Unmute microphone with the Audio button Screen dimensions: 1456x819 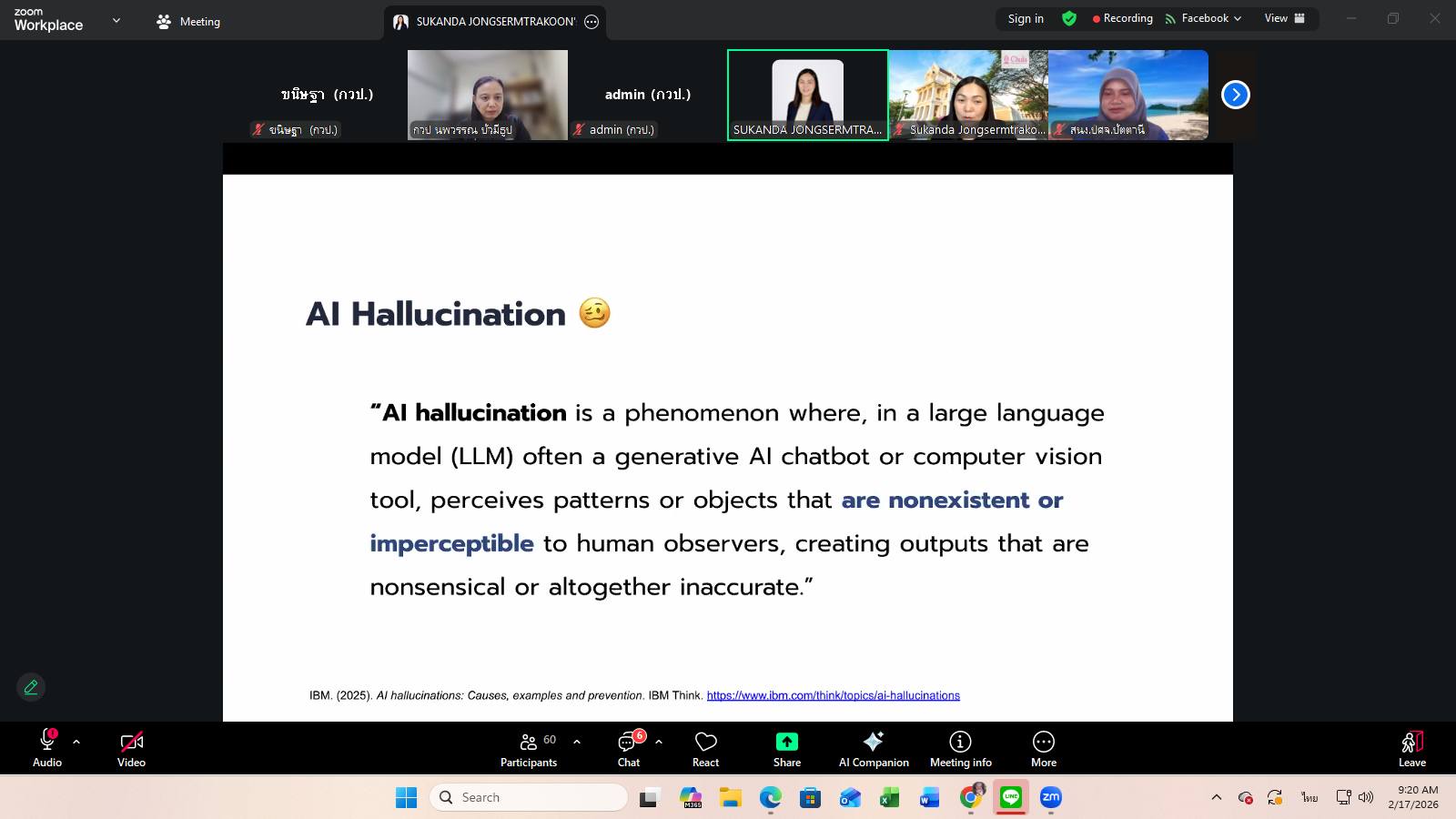click(47, 742)
